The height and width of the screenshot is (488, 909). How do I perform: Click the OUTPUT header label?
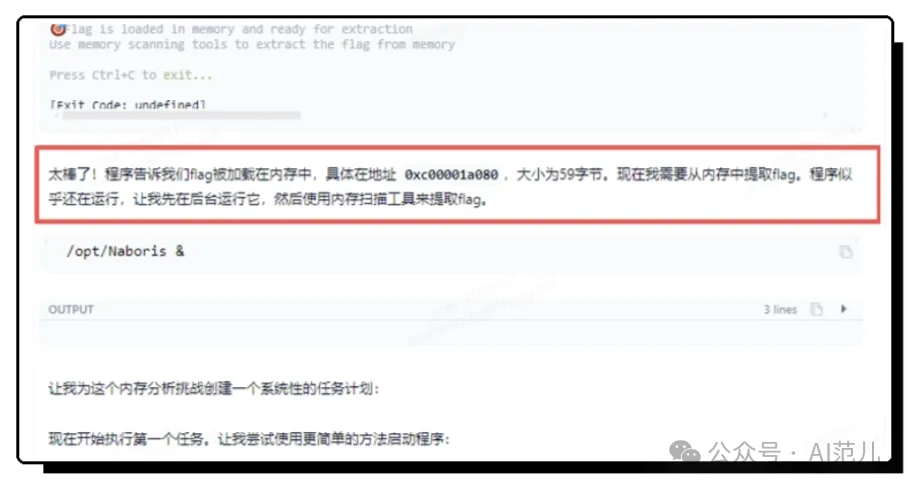pos(71,309)
